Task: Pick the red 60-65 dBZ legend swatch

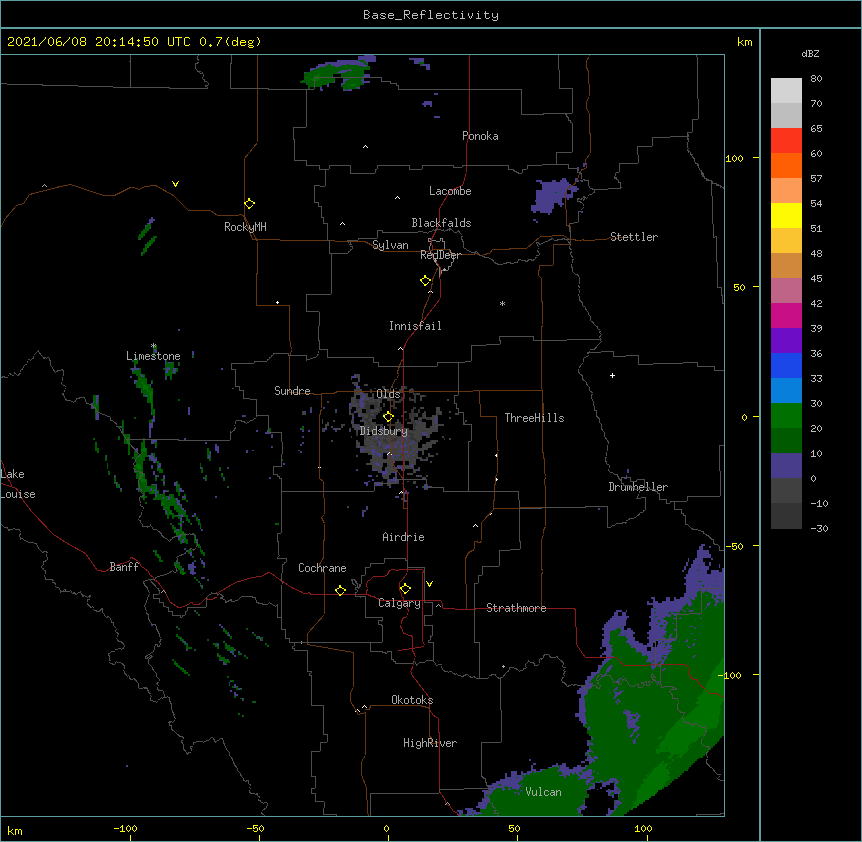Action: tap(786, 140)
